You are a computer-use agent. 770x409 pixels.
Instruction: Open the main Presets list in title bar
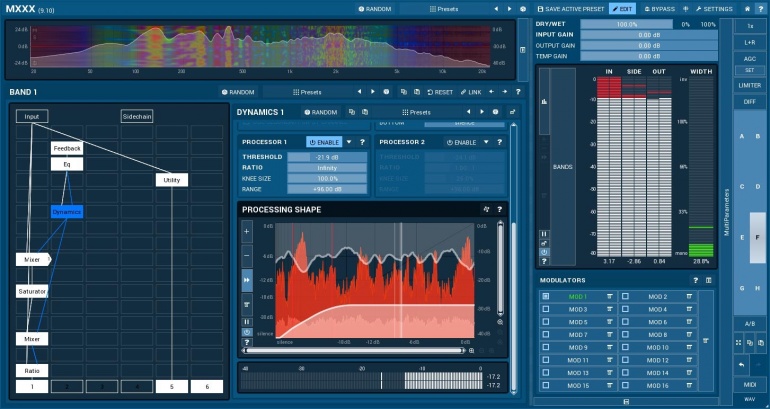pos(446,8)
